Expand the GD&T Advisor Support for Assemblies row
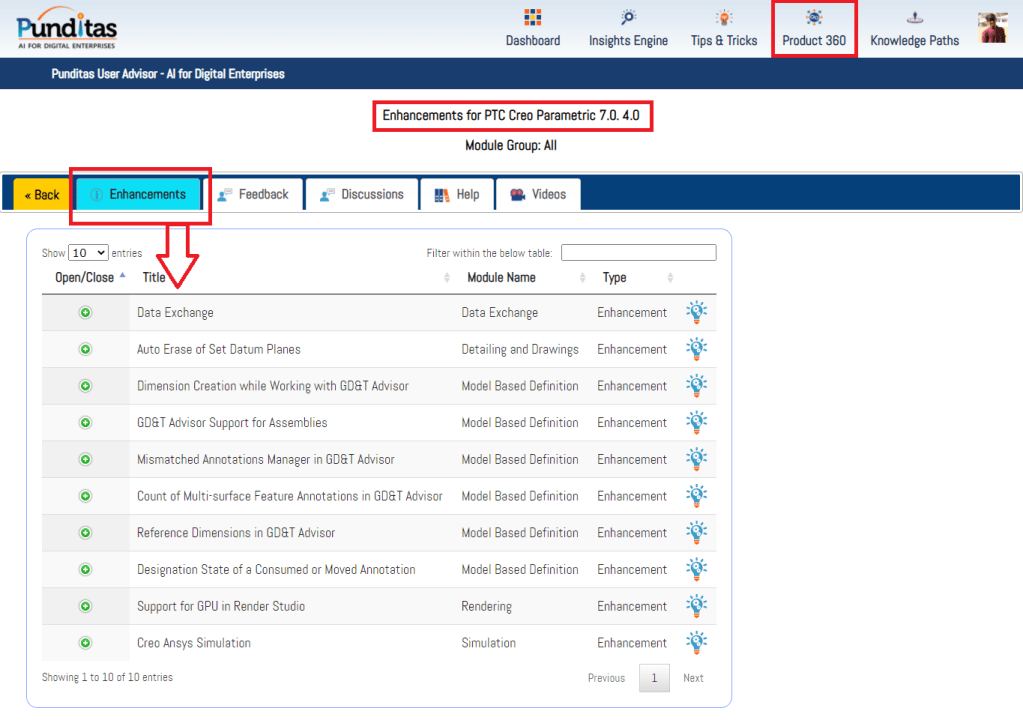 85,423
